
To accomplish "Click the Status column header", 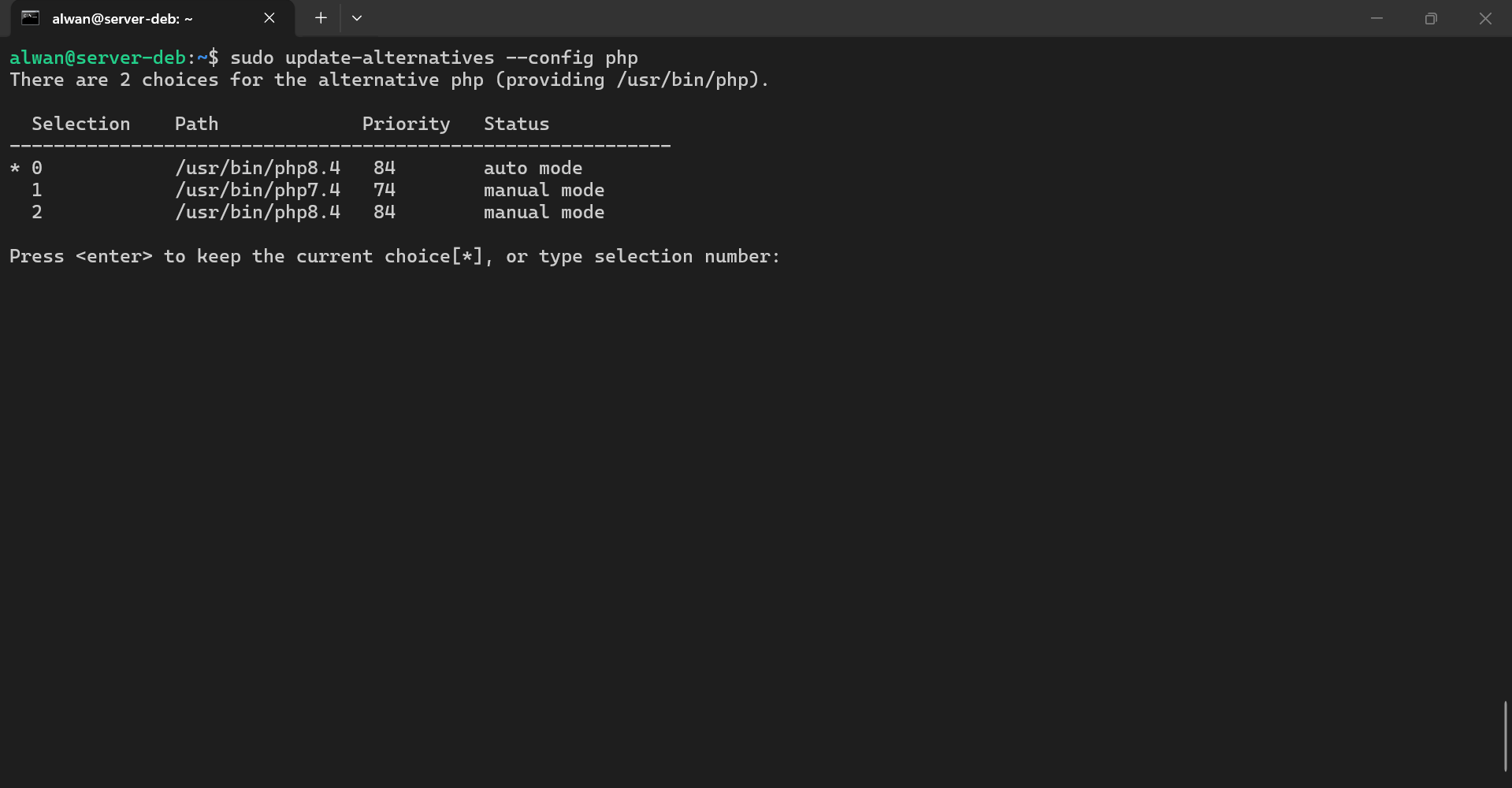I will pyautogui.click(x=516, y=124).
